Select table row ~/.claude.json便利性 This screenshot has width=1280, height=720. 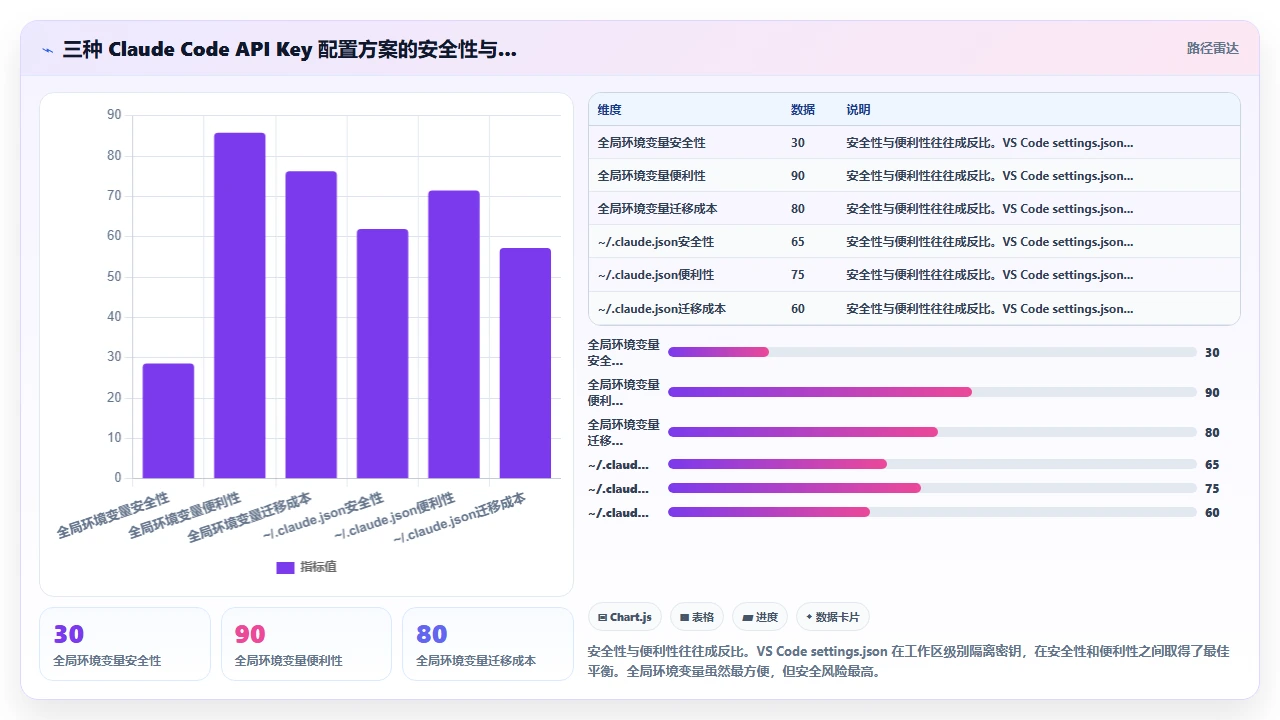click(x=914, y=275)
